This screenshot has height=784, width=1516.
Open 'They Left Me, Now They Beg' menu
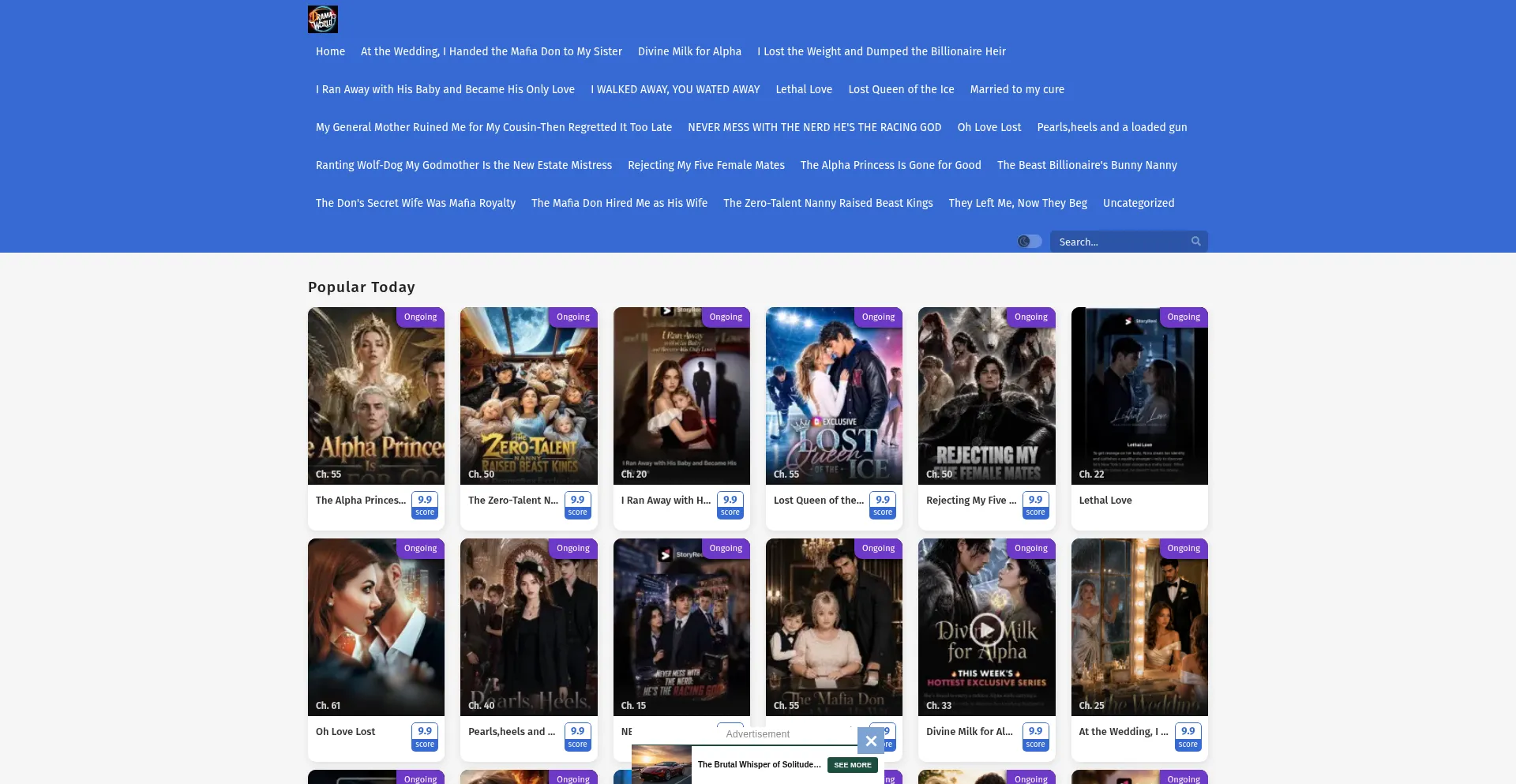tap(1018, 203)
